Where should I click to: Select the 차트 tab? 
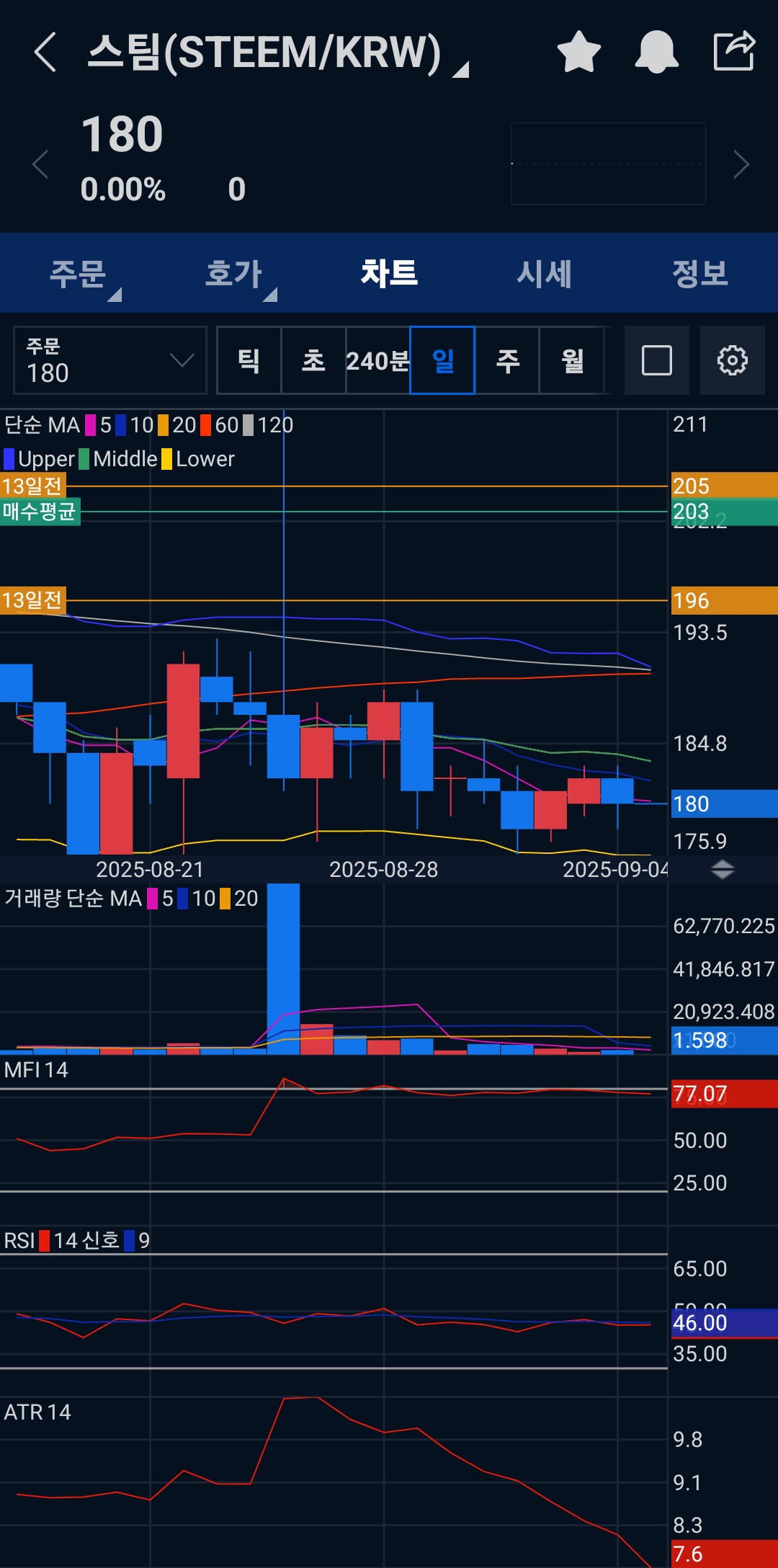coord(389,273)
